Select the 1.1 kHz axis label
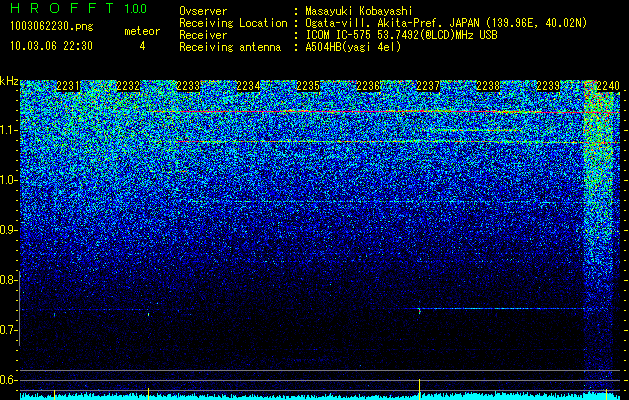Image resolution: width=629 pixels, height=400 pixels. [7, 130]
